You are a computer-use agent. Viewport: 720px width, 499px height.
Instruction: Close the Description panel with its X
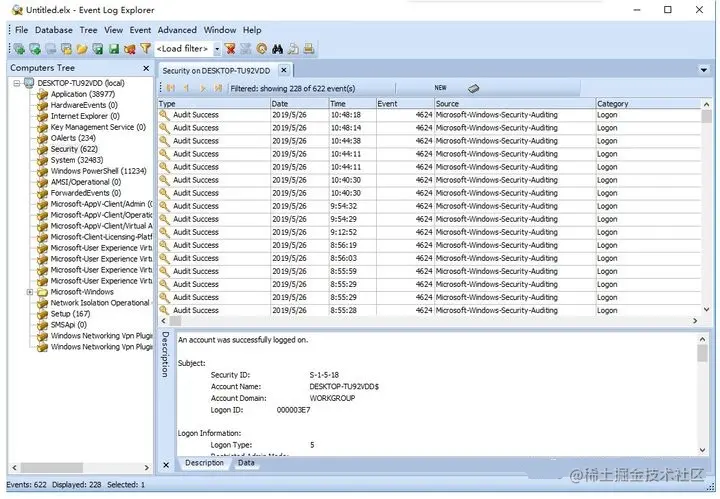click(x=166, y=465)
